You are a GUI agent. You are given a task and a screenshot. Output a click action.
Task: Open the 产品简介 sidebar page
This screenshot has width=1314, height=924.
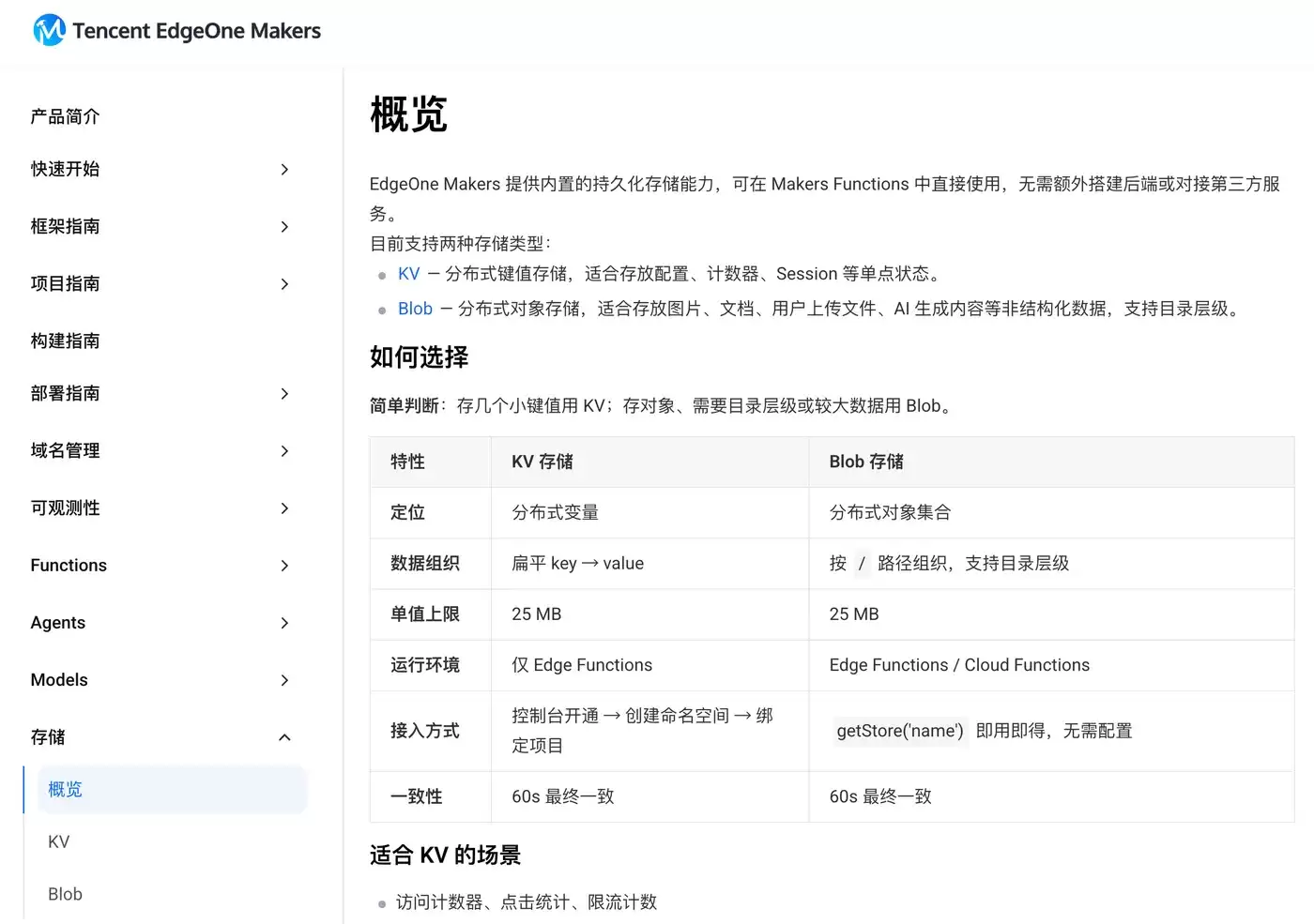click(x=65, y=116)
